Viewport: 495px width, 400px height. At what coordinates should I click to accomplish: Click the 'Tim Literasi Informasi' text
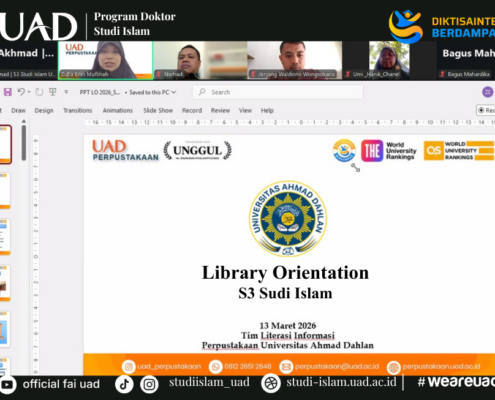point(288,335)
